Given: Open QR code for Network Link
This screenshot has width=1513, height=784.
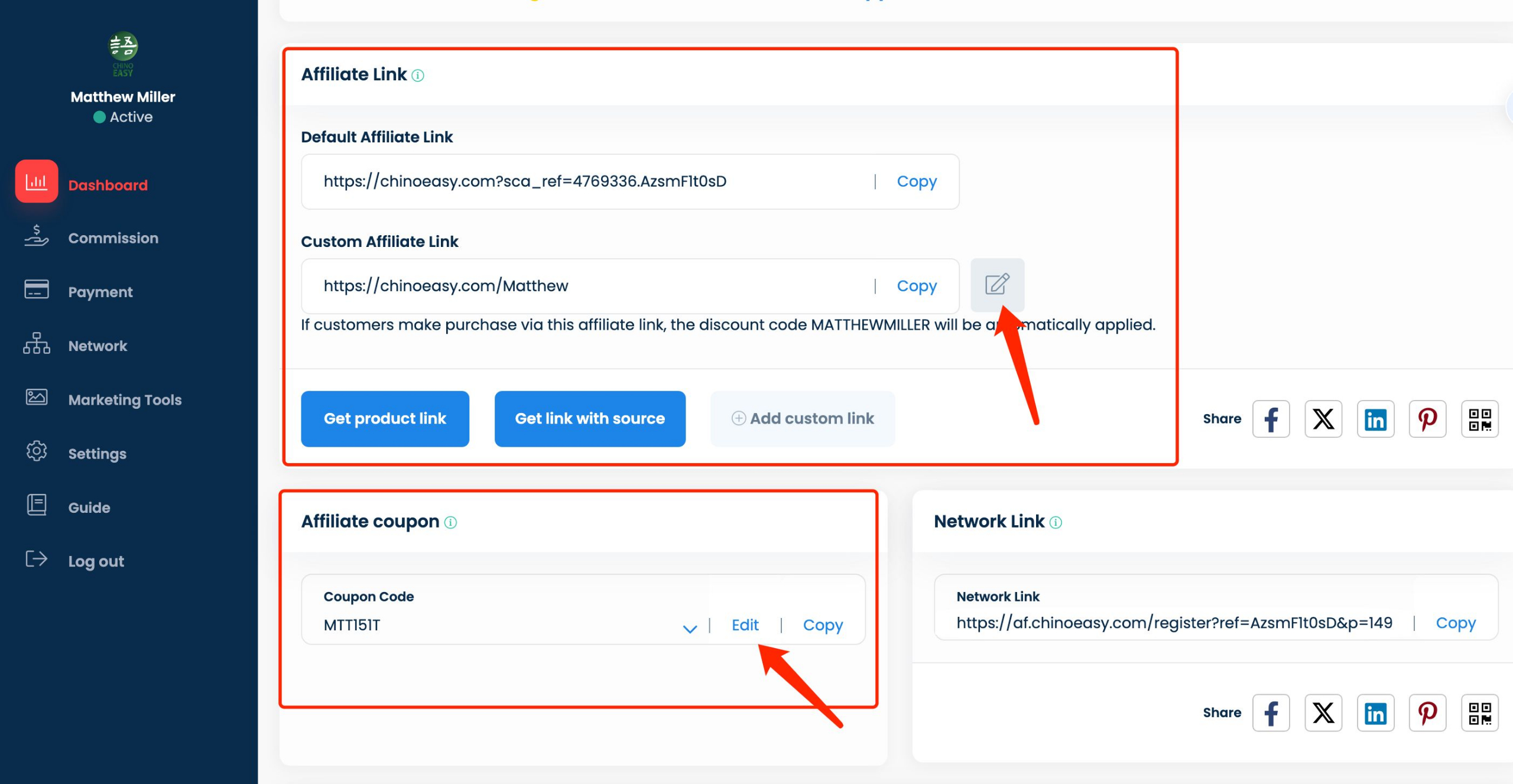Looking at the screenshot, I should coord(1479,713).
